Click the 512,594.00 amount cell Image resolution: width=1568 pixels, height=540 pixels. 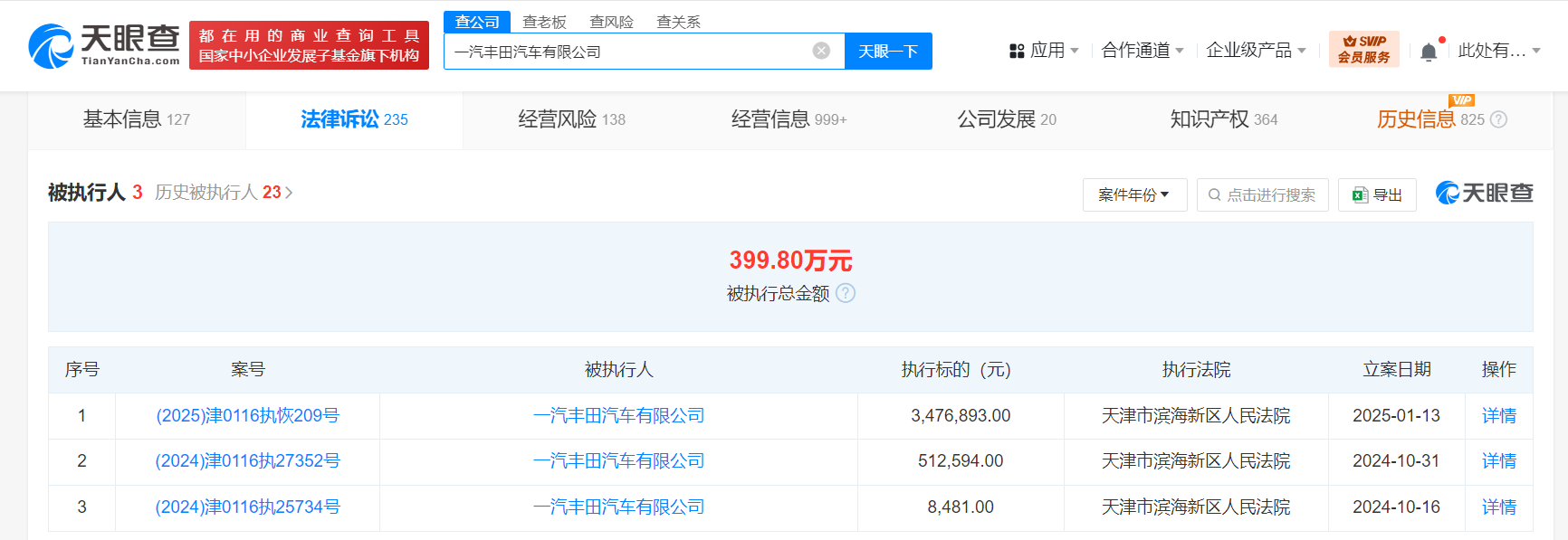(x=961, y=461)
